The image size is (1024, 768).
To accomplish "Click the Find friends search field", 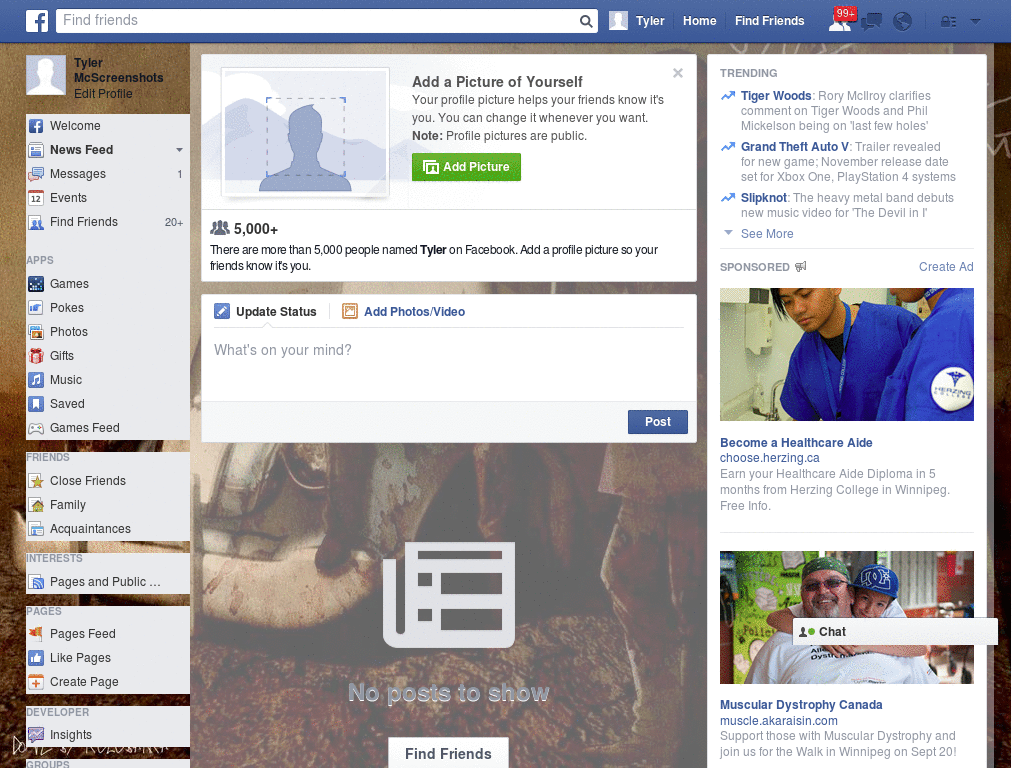I will (319, 21).
